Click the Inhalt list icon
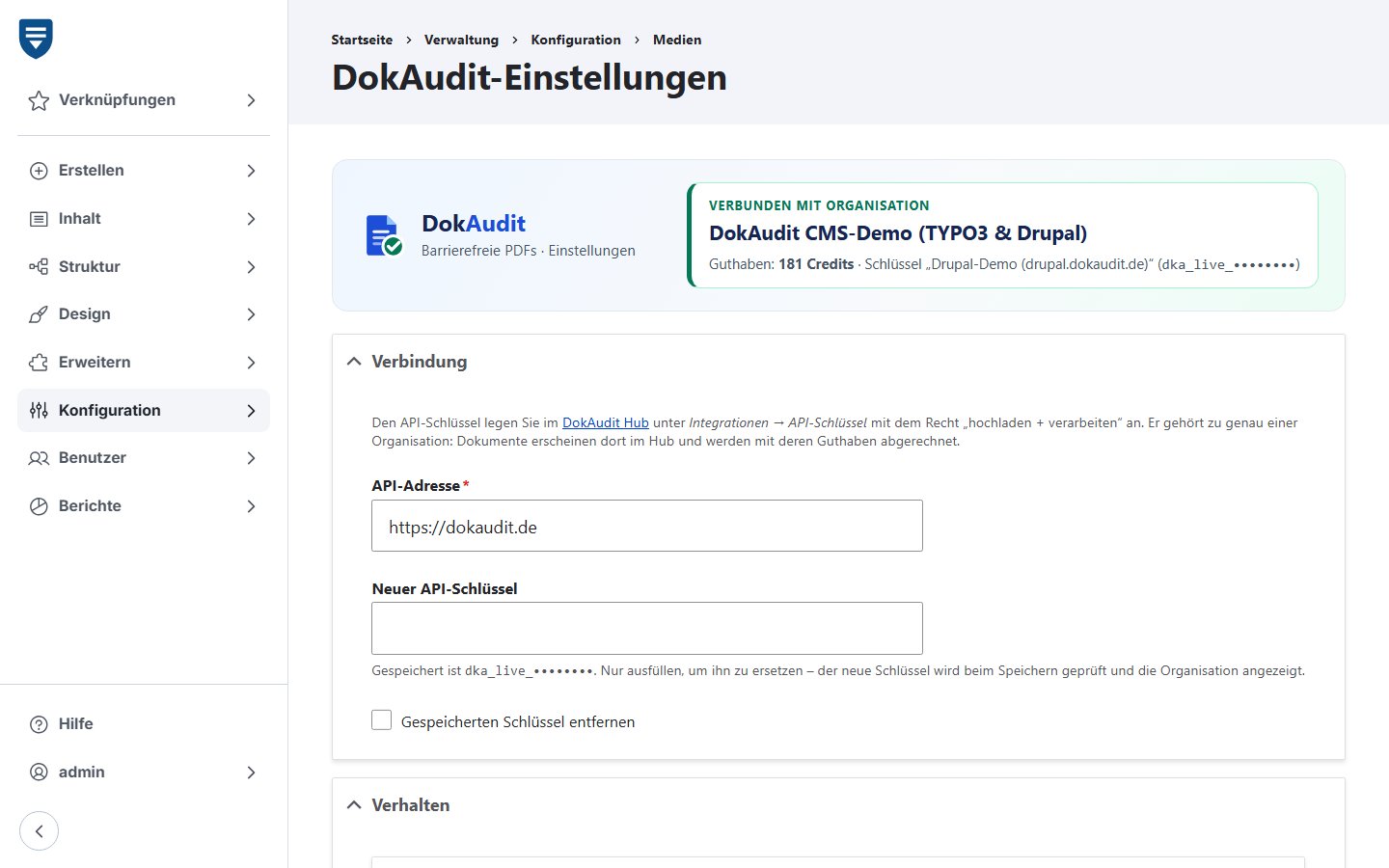 39,219
